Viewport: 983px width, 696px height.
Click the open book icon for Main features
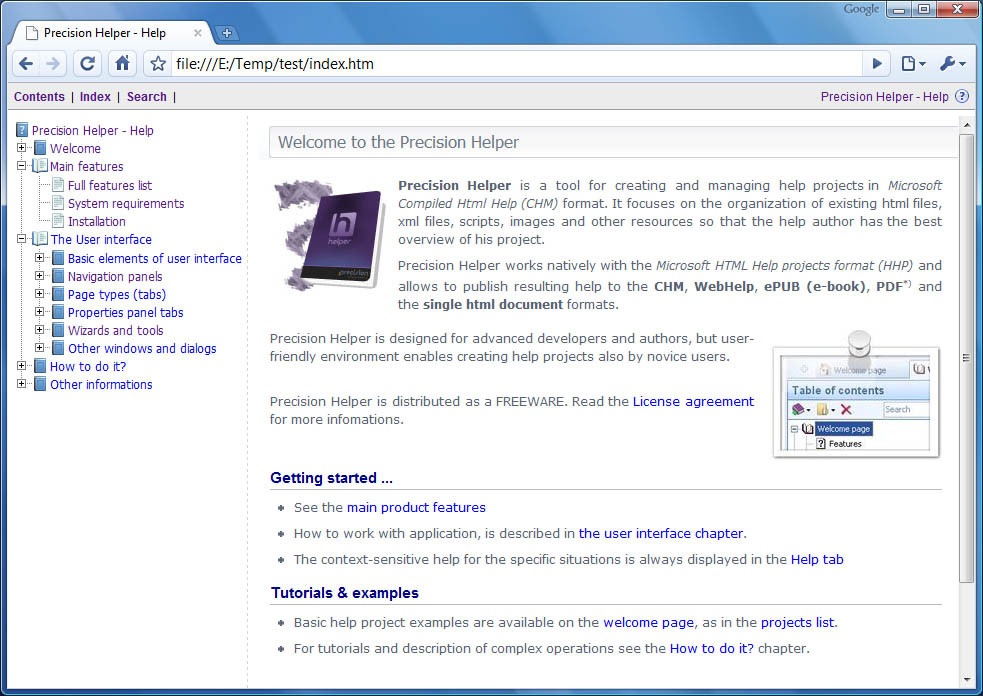pos(40,166)
